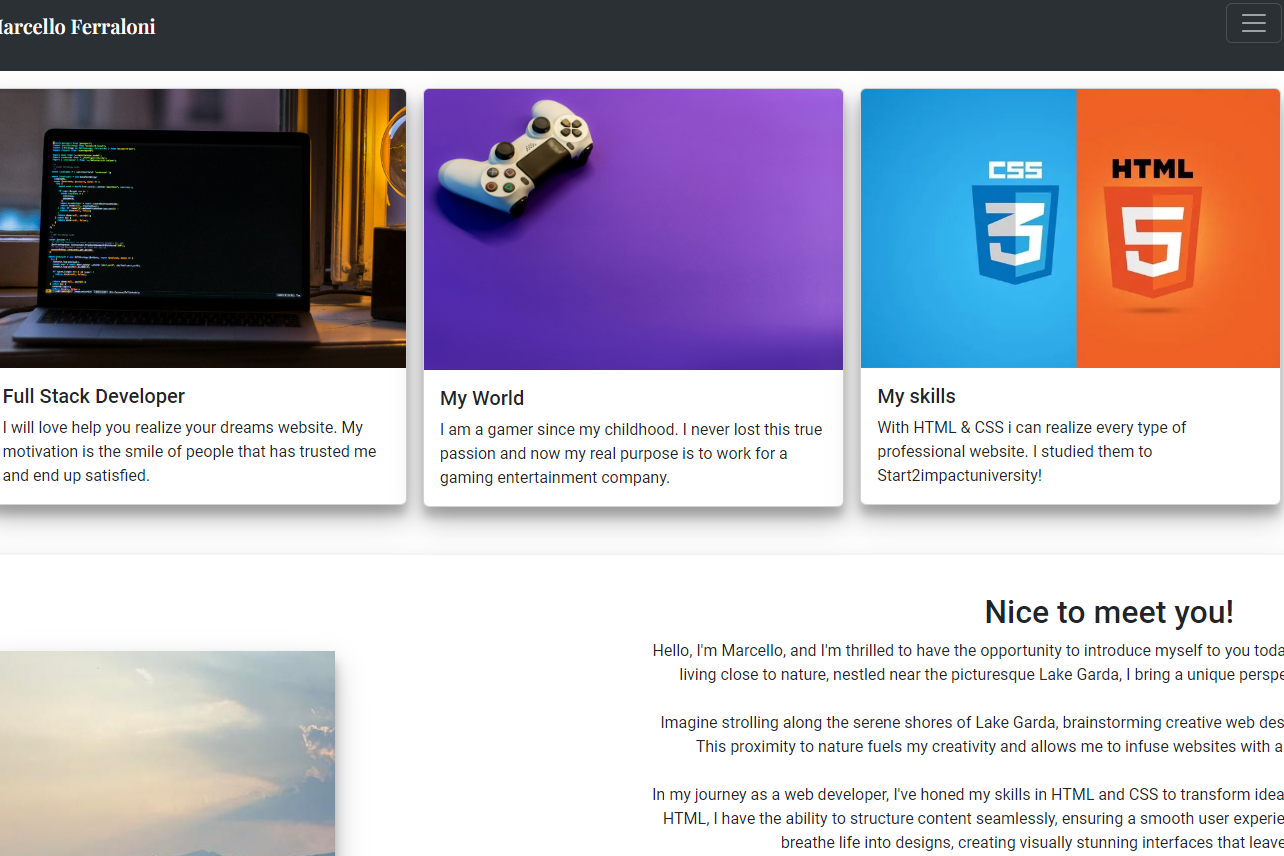1284x856 pixels.
Task: Click the CSS3 and HTML5 logos image
Action: click(1070, 228)
